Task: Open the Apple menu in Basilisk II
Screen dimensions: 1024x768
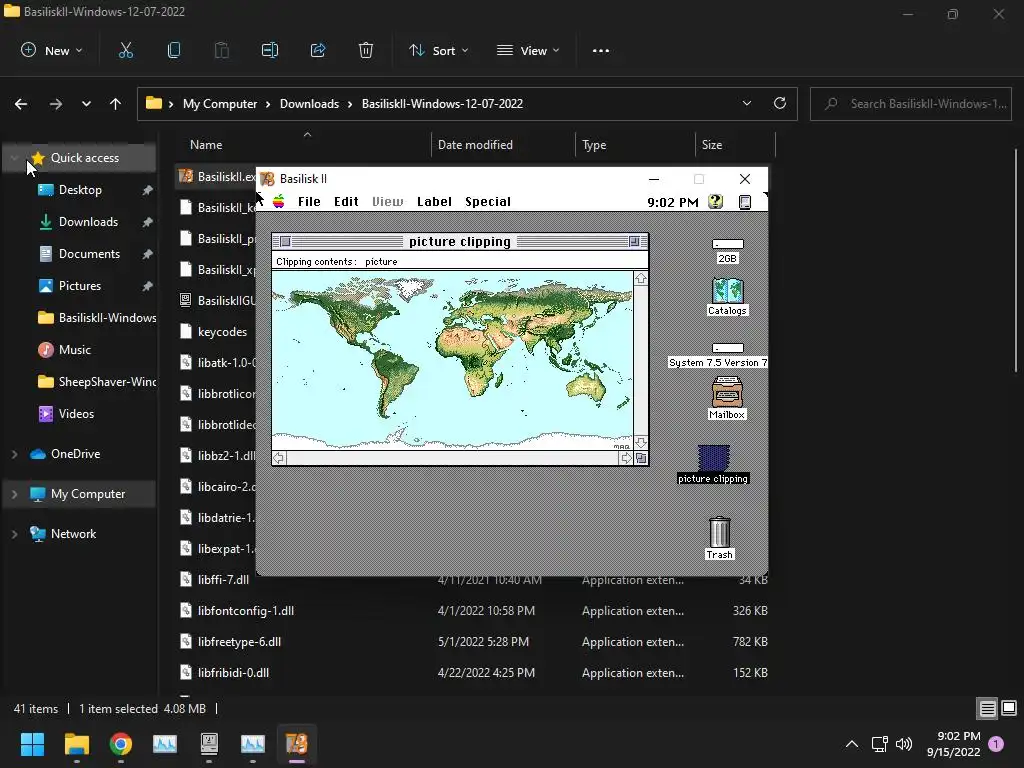Action: 279,201
